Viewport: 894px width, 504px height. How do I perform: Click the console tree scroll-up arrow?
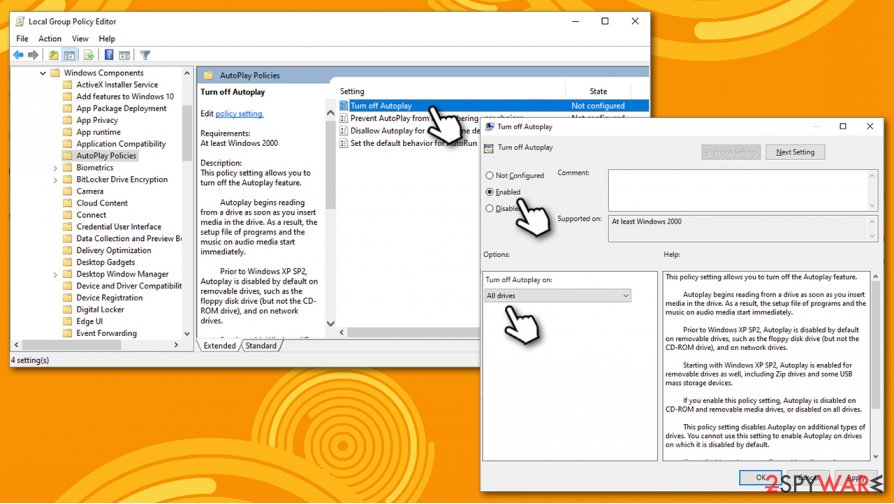187,73
